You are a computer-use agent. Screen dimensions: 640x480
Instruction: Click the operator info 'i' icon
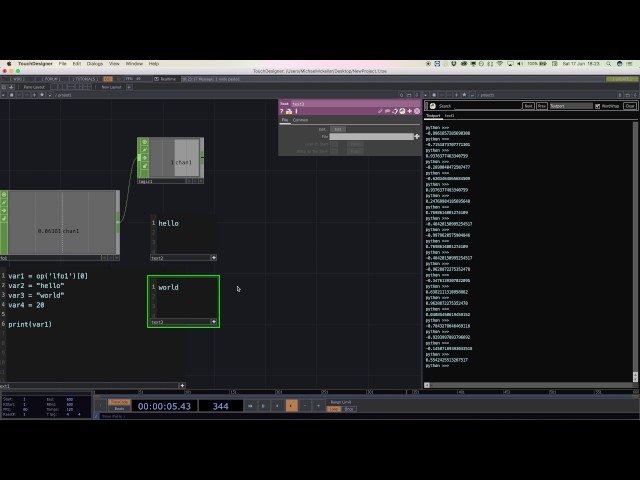(x=296, y=111)
